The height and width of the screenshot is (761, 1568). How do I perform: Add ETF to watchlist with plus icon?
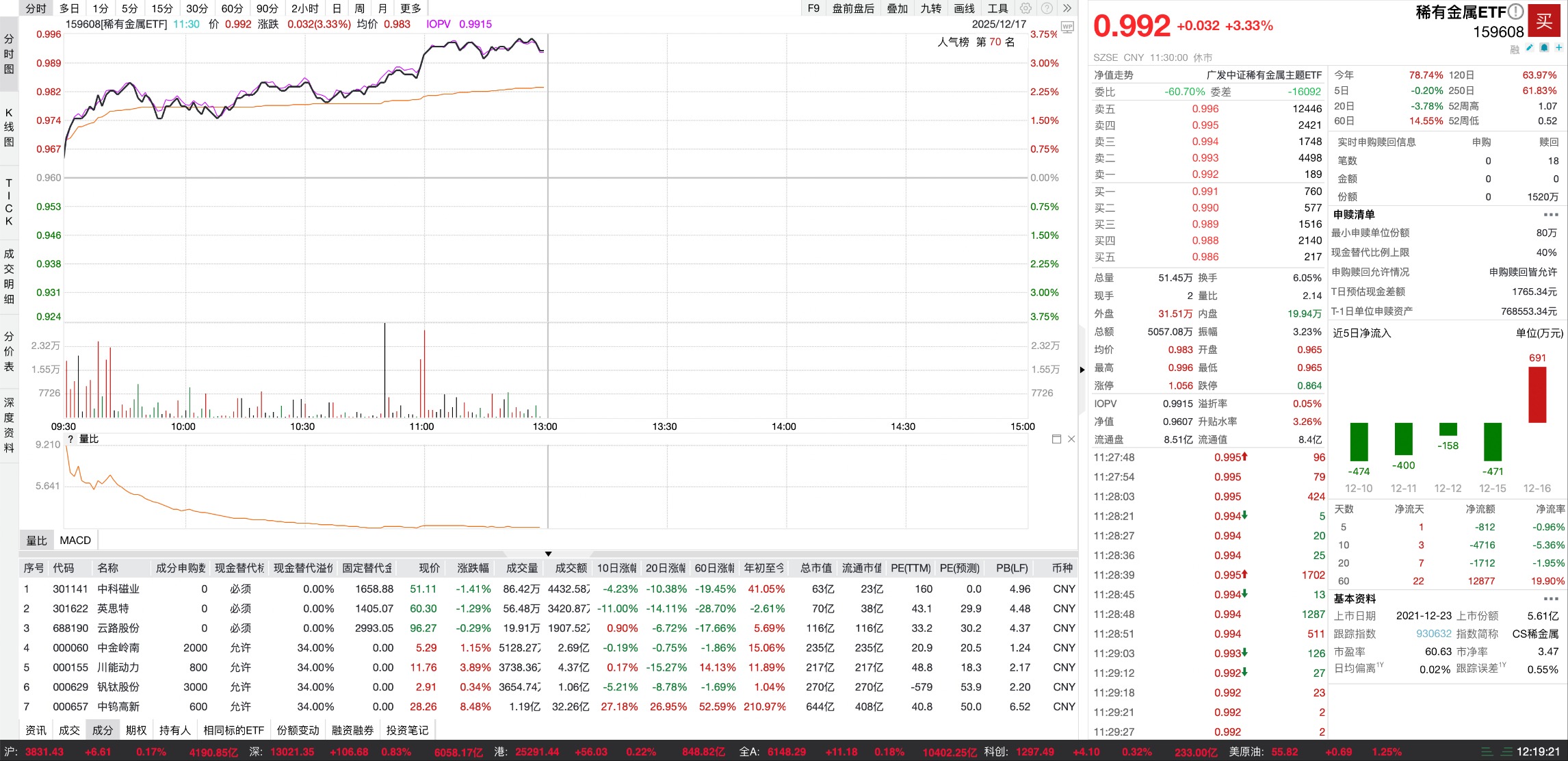[x=1558, y=48]
